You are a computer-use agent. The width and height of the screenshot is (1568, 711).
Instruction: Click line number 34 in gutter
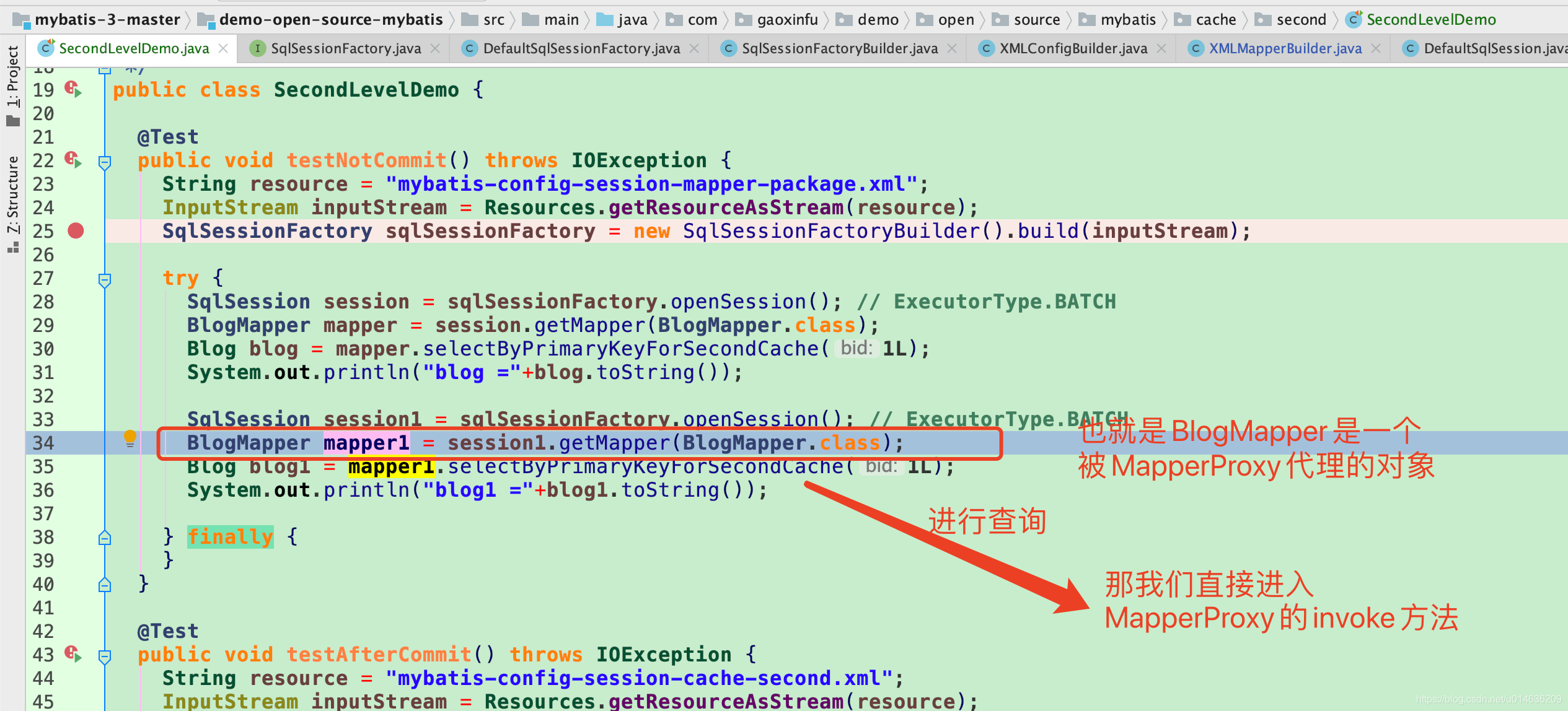click(x=43, y=443)
